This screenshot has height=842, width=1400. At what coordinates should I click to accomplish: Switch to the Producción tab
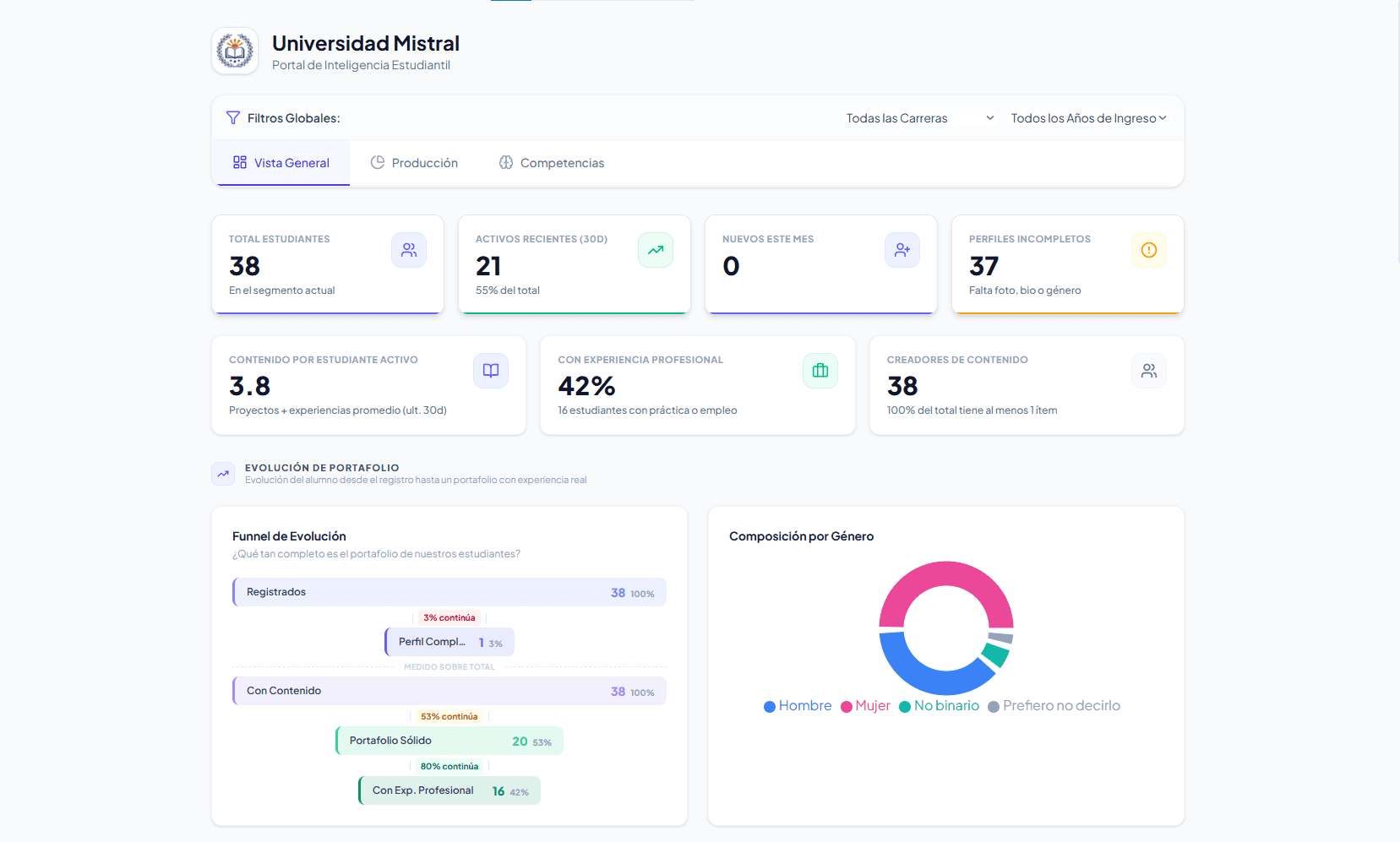(414, 162)
